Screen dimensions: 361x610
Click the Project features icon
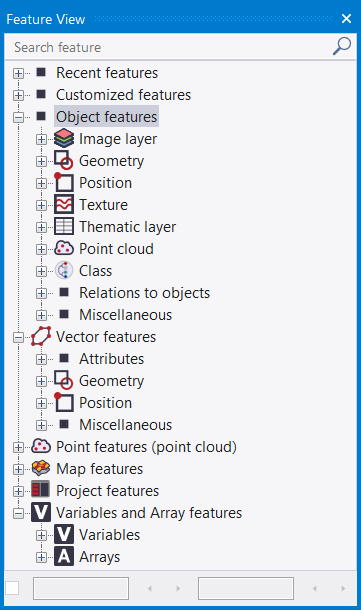41,490
